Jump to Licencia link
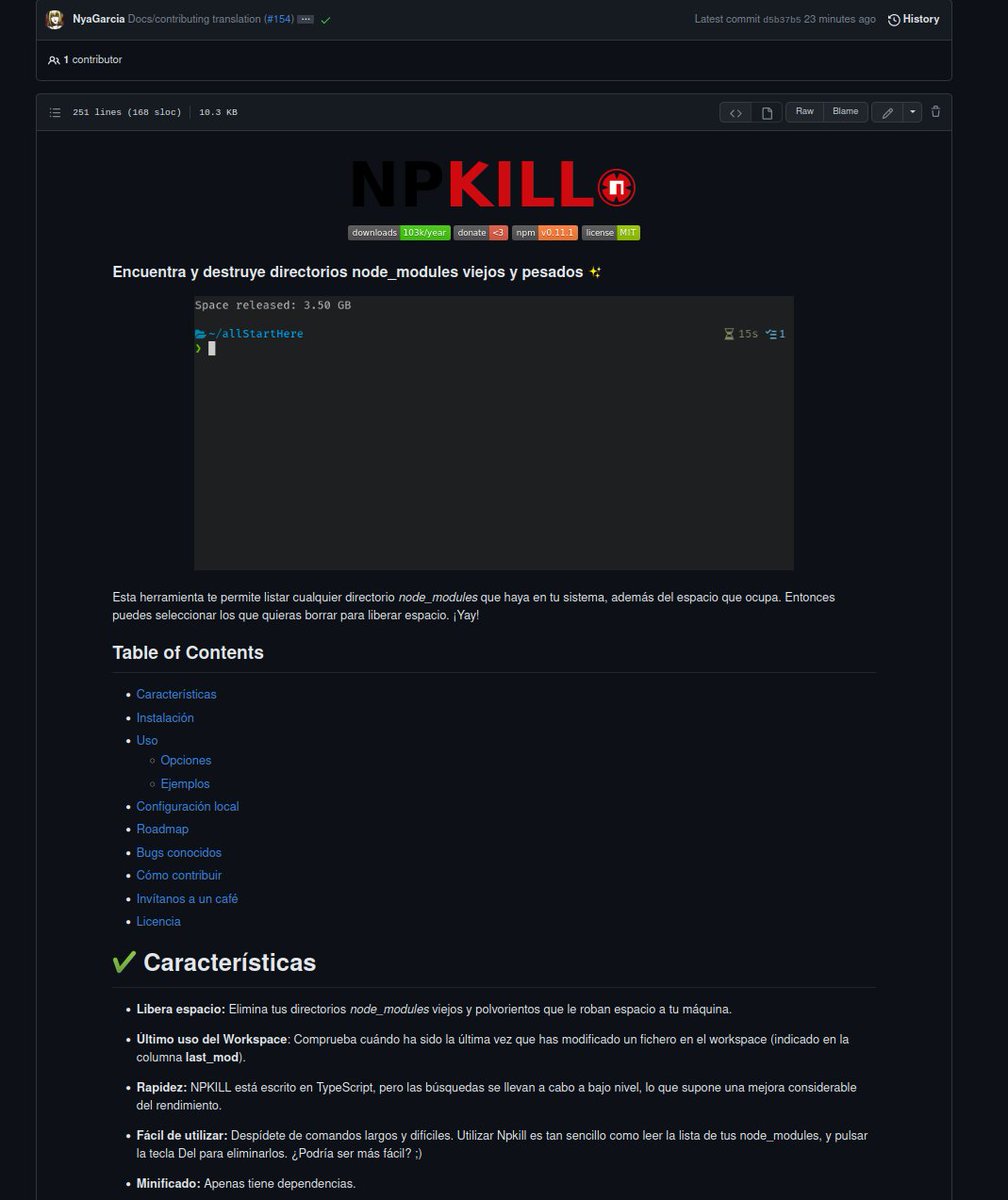The image size is (1008, 1200). (159, 922)
